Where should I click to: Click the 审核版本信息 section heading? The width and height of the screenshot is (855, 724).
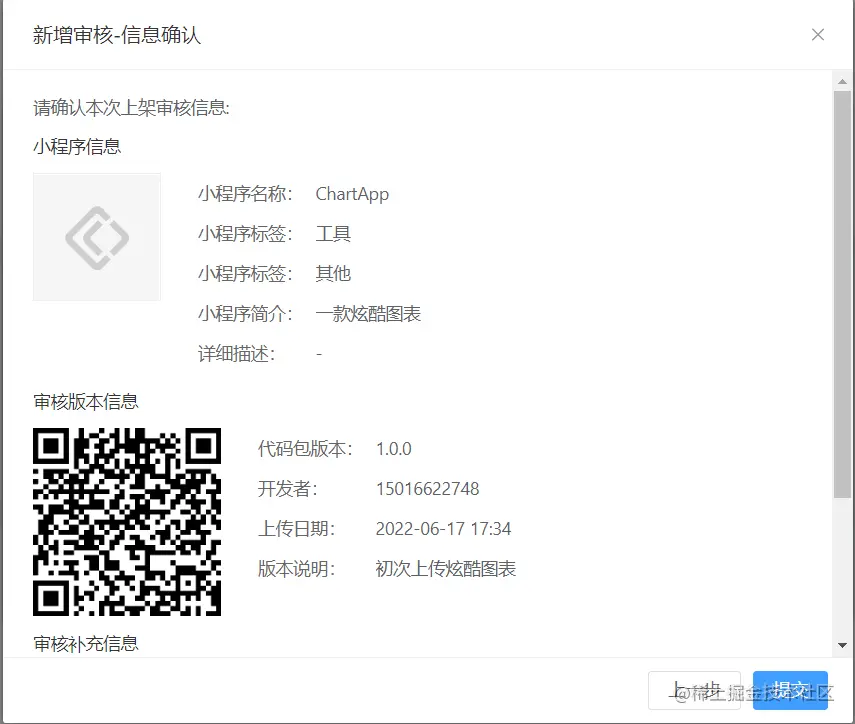86,402
